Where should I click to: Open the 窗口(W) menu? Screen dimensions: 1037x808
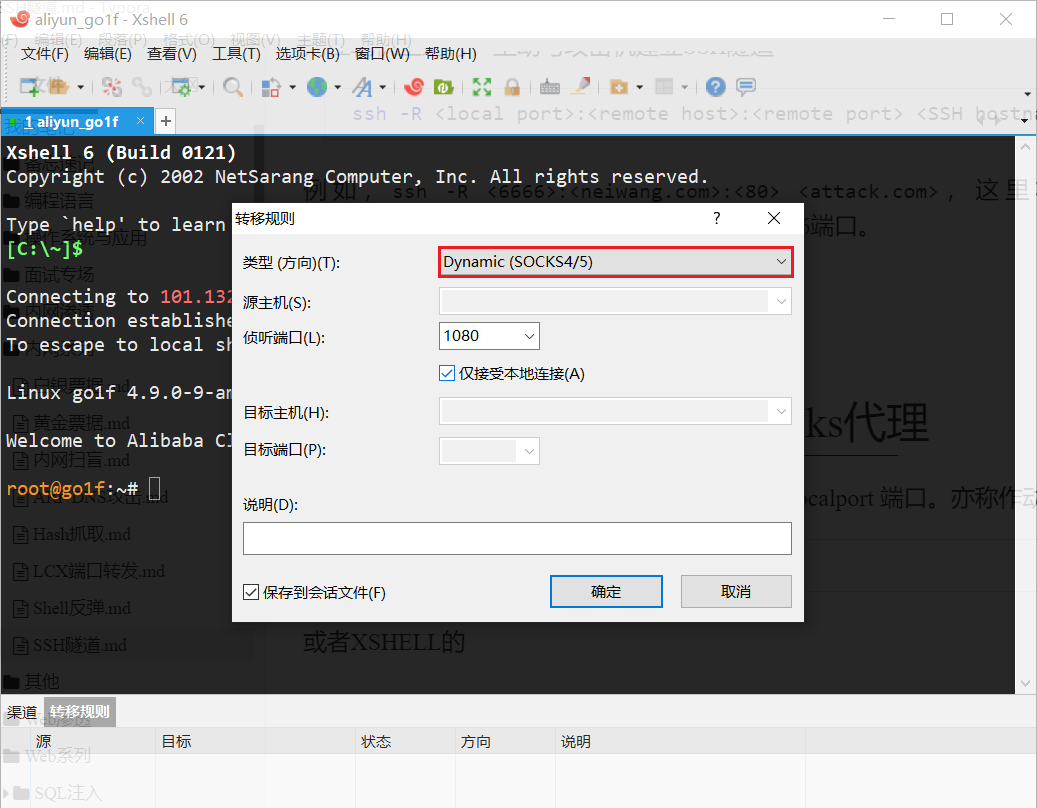coord(382,54)
